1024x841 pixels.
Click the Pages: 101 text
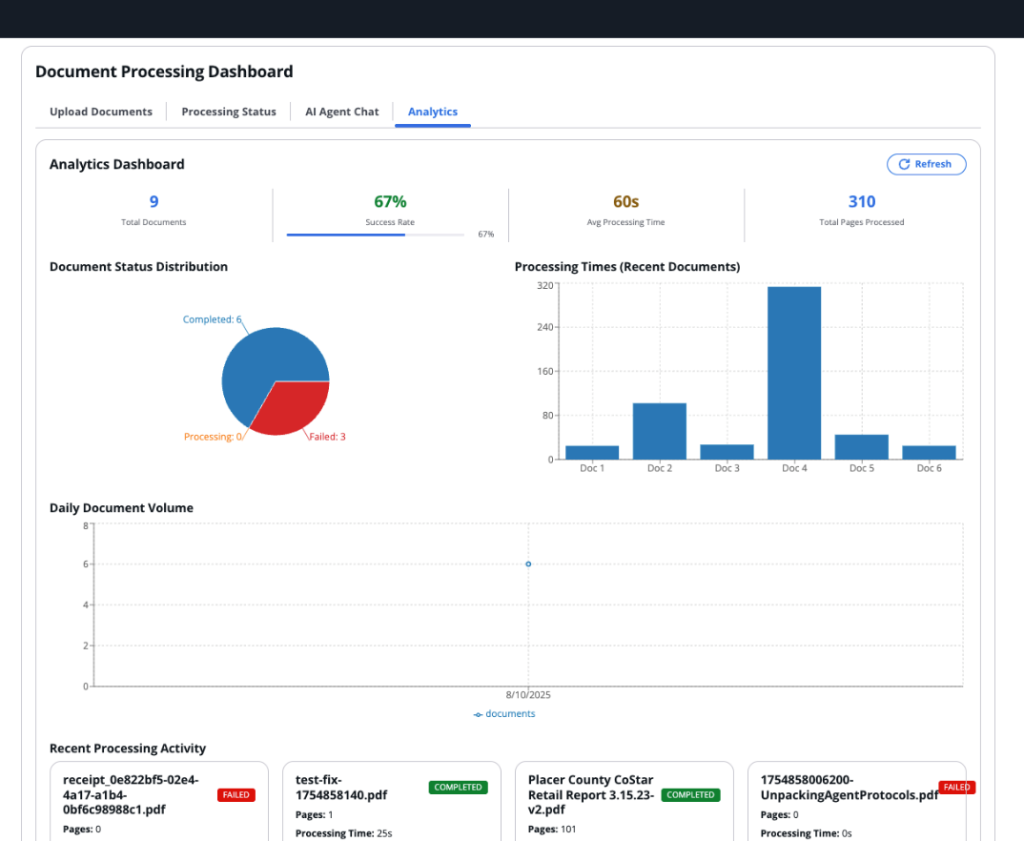552,829
